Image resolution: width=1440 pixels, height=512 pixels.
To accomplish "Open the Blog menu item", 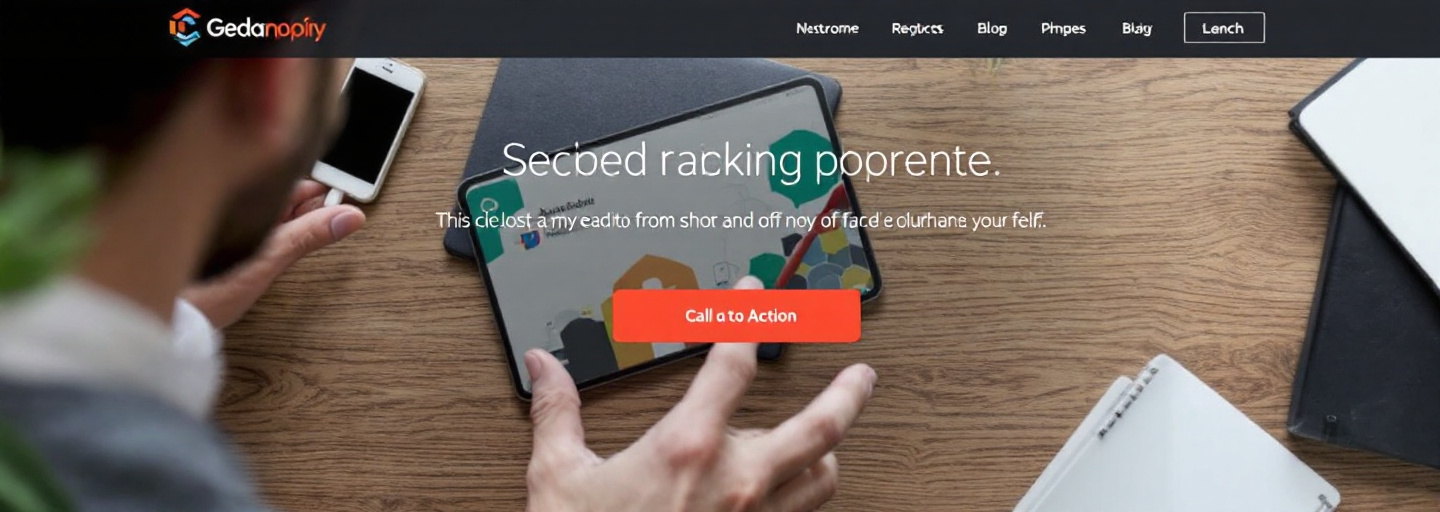I will pyautogui.click(x=992, y=28).
